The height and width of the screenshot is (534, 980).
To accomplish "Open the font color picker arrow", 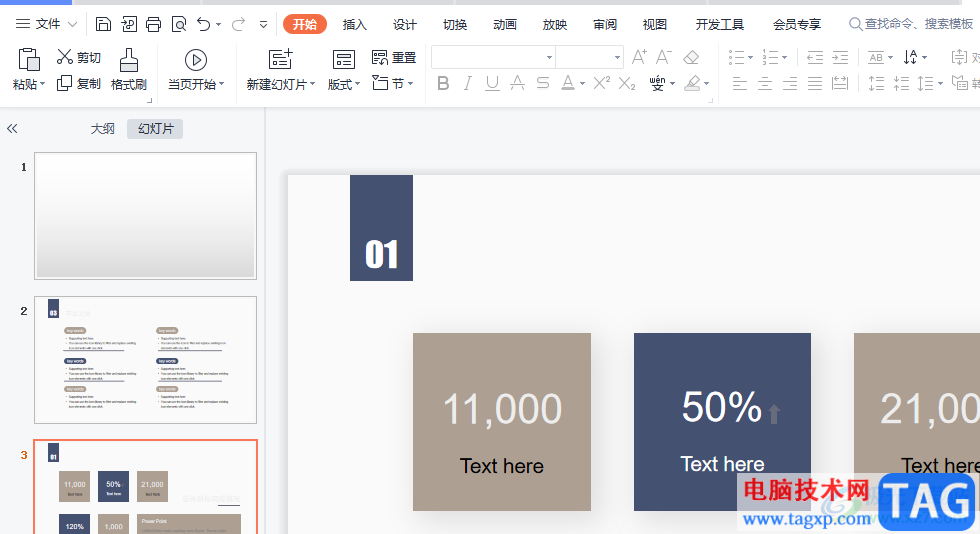I will click(x=582, y=84).
